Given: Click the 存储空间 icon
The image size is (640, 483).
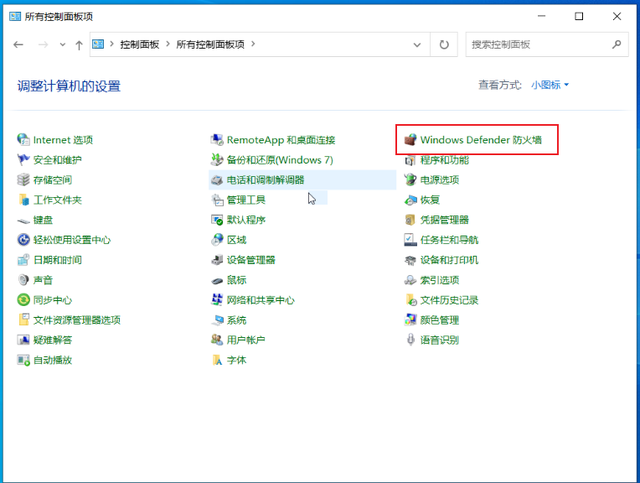Looking at the screenshot, I should 23,180.
